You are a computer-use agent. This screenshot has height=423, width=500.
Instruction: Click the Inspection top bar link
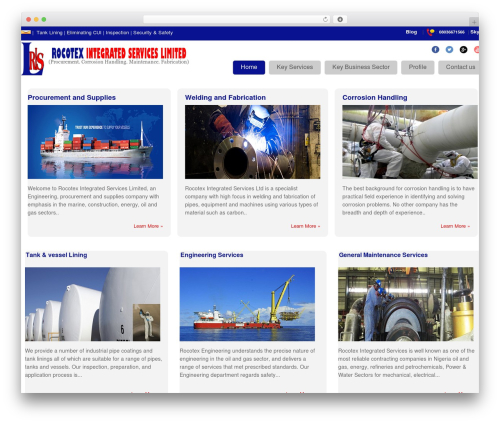(x=117, y=33)
